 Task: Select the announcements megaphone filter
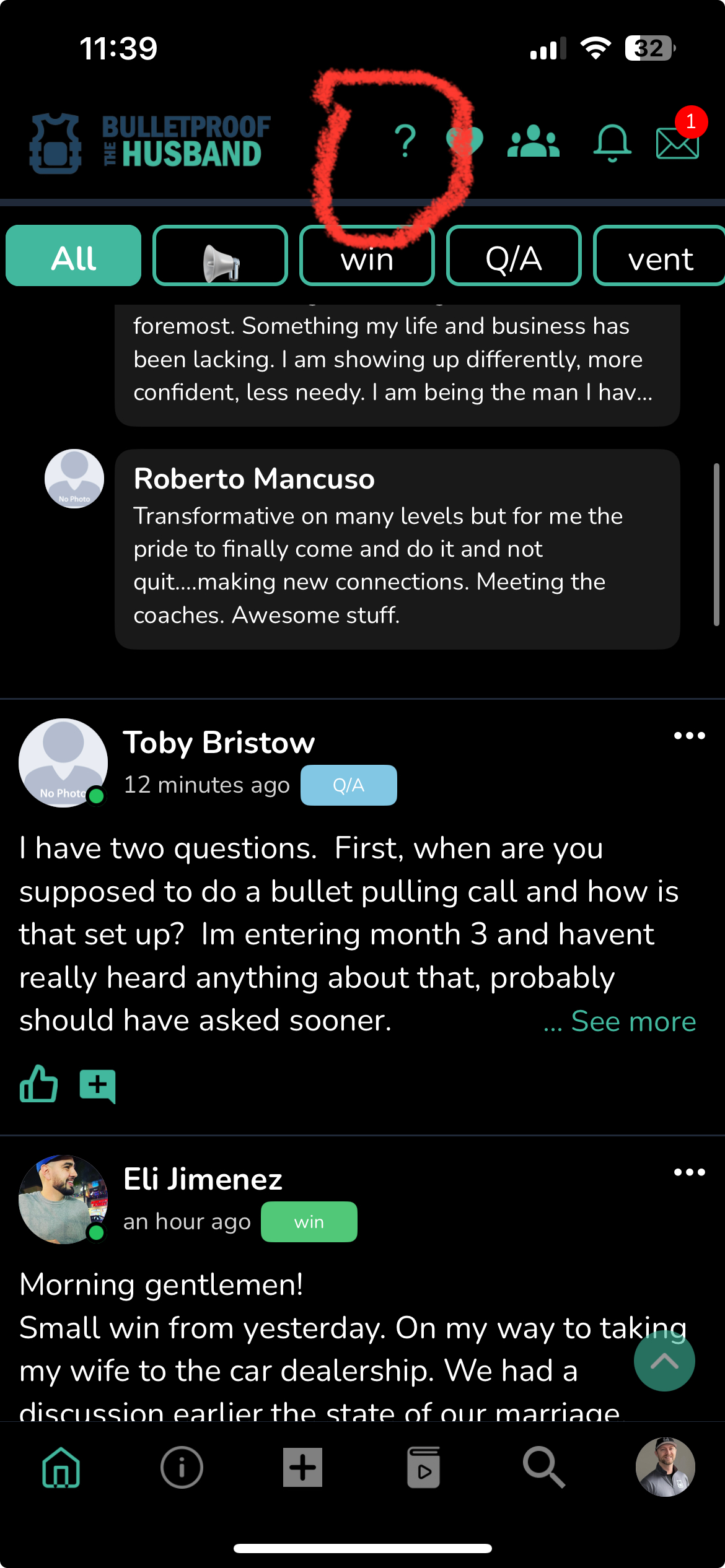click(x=221, y=256)
